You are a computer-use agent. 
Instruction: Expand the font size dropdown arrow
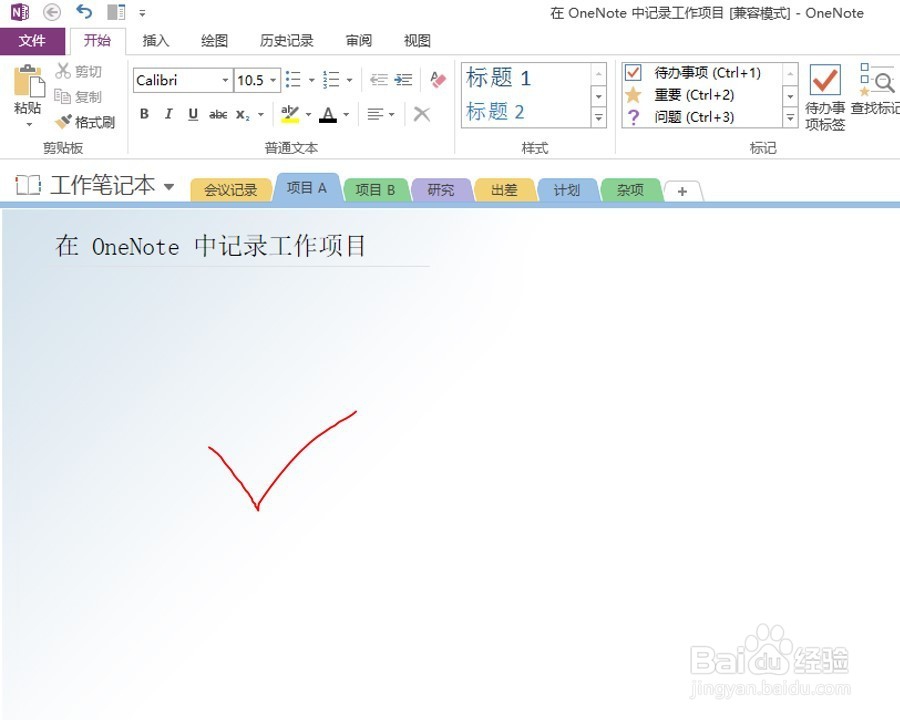274,80
